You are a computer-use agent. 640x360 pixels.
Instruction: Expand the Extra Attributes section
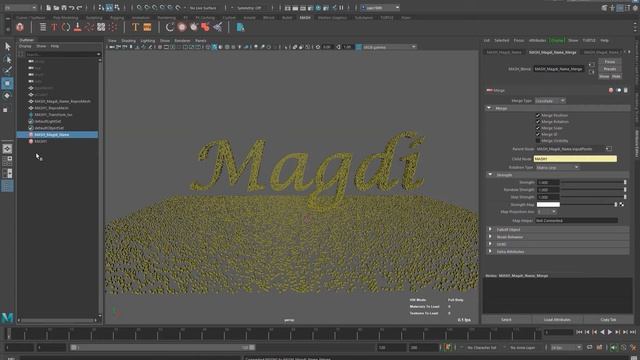point(490,251)
